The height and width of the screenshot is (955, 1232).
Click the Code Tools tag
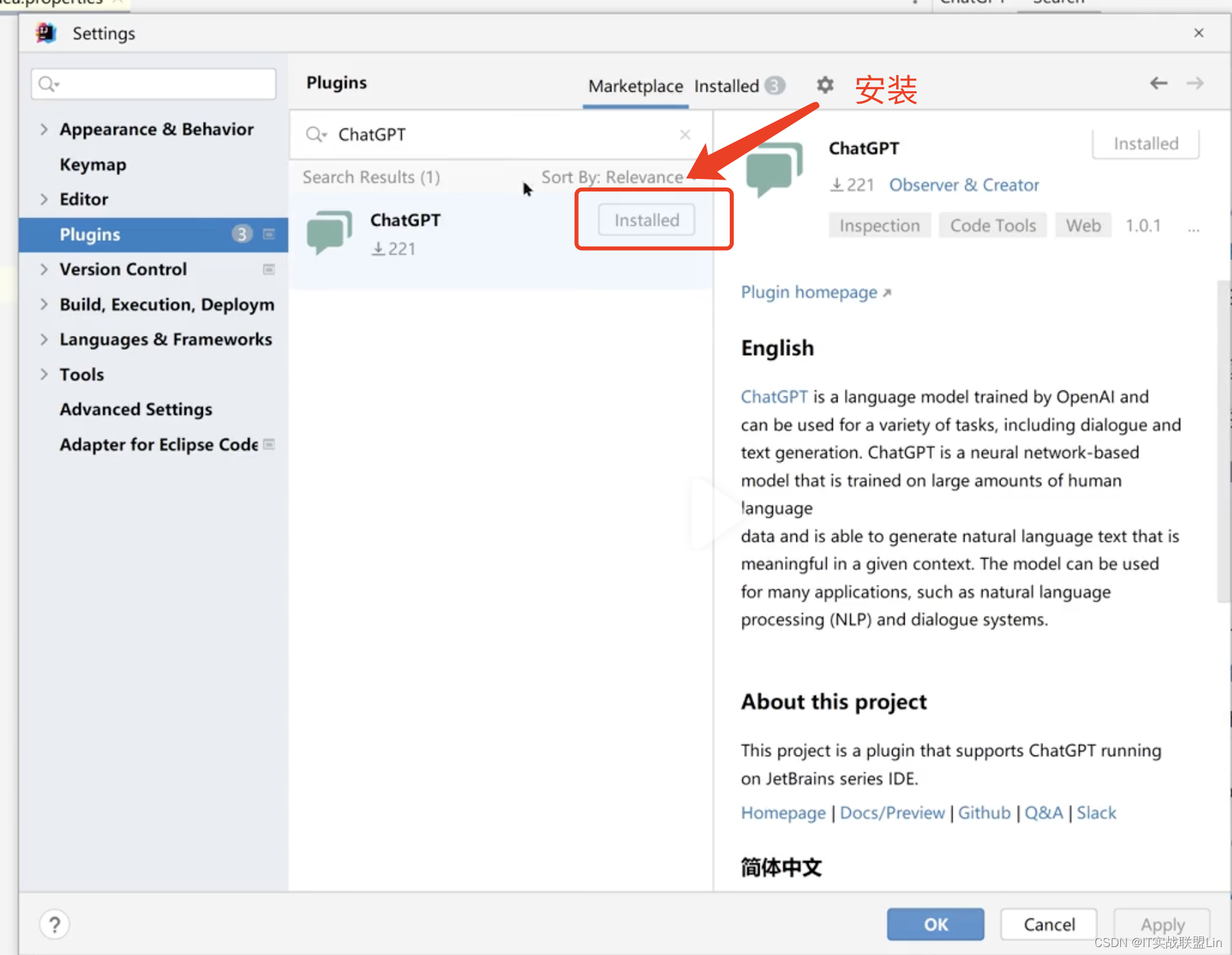tap(993, 225)
